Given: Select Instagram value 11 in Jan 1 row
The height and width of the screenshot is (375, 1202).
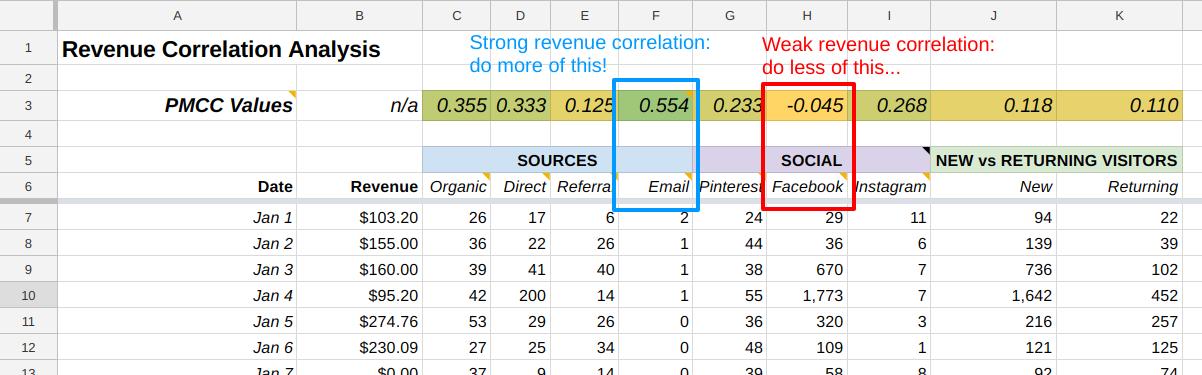Looking at the screenshot, I should [890, 217].
